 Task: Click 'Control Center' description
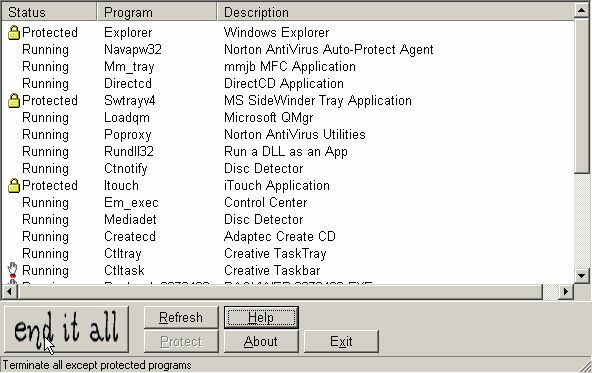265,202
